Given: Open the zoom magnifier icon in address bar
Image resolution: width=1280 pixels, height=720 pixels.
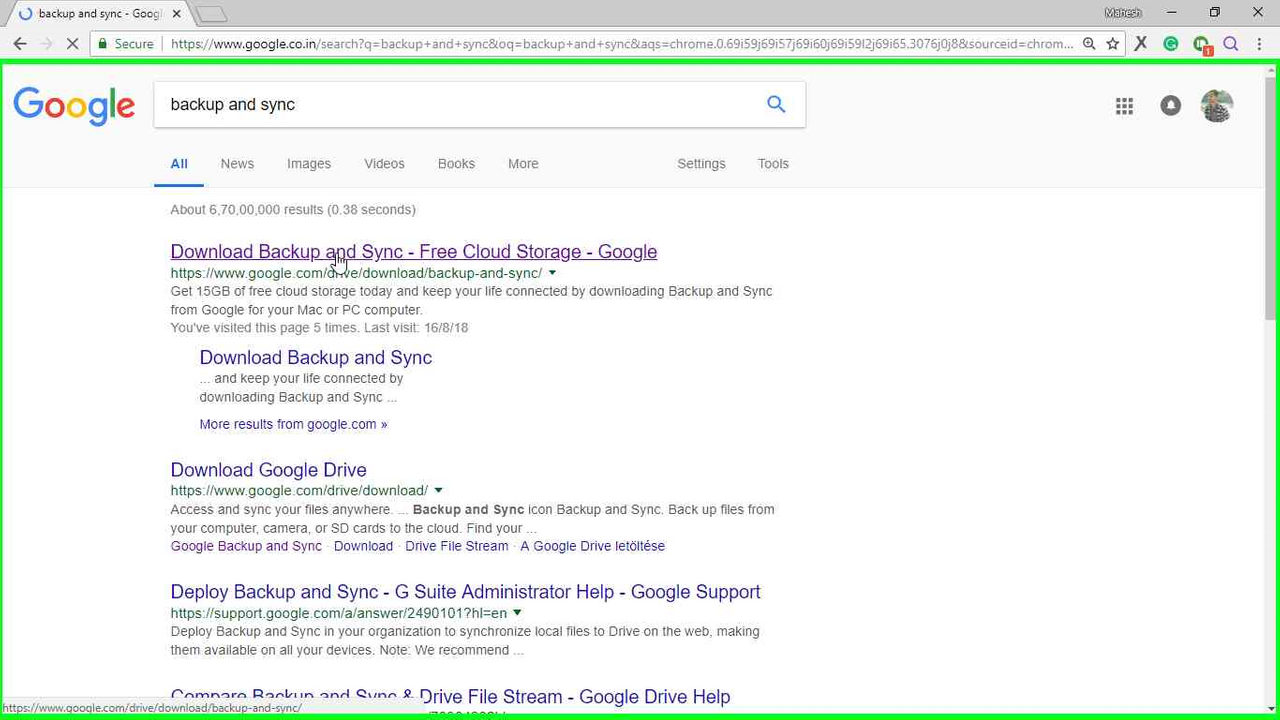Looking at the screenshot, I should pos(1089,44).
